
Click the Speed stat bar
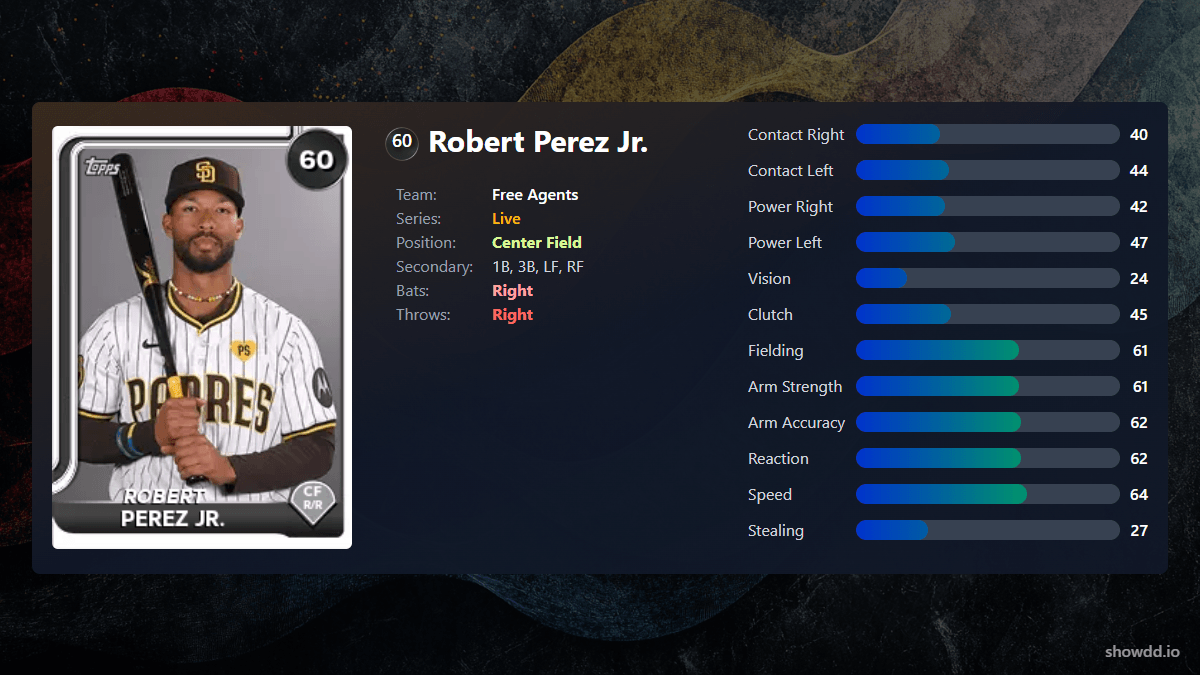point(987,494)
